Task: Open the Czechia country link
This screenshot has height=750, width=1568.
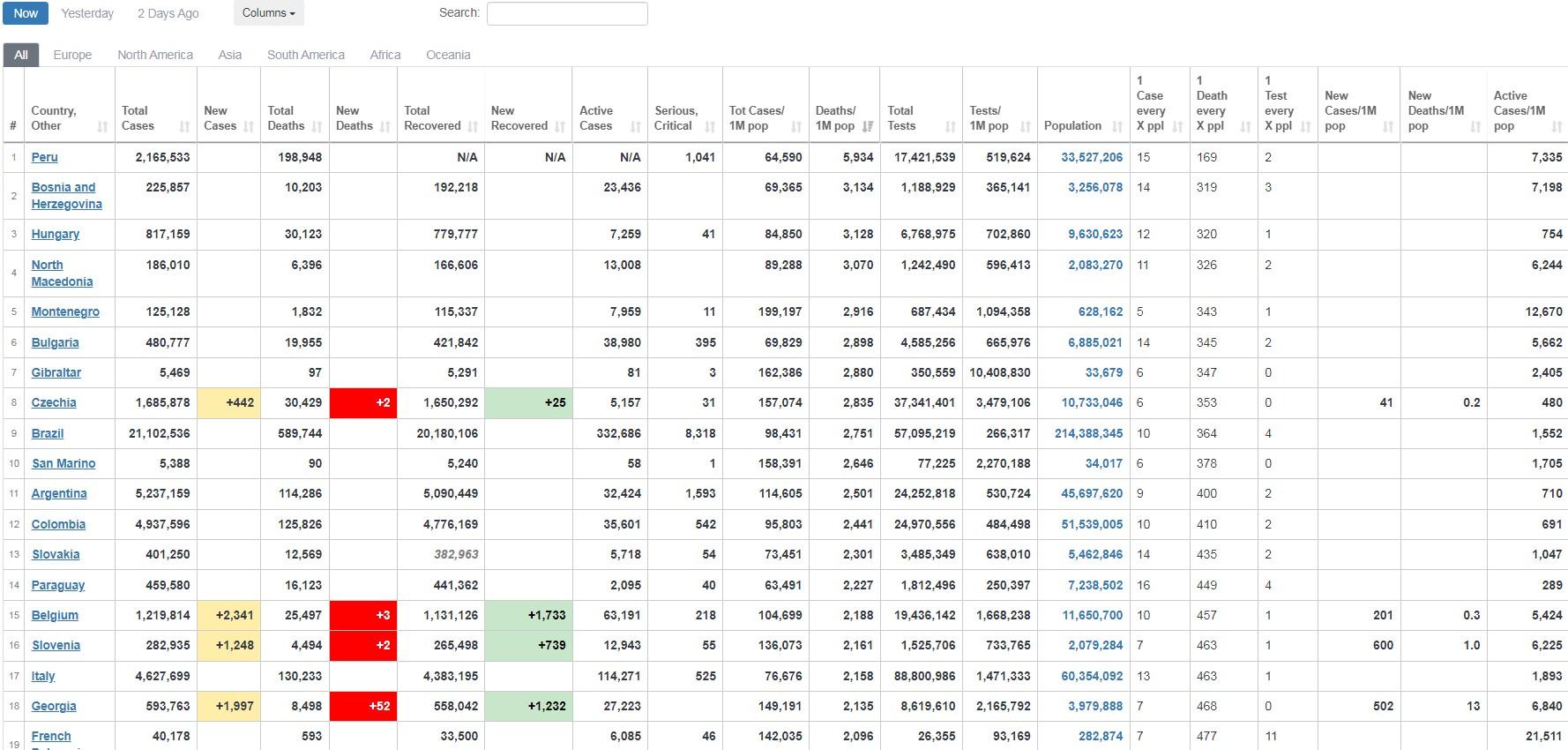Action: pos(54,402)
